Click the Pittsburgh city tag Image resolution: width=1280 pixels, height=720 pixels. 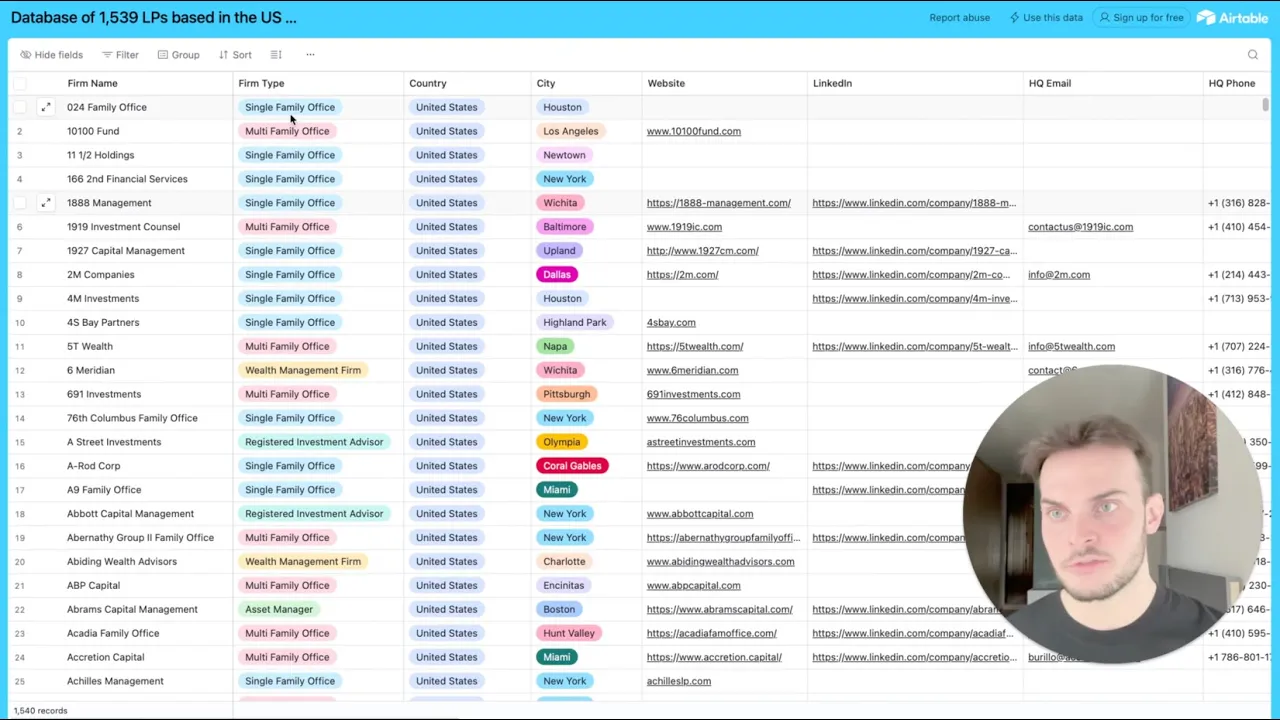[566, 395]
